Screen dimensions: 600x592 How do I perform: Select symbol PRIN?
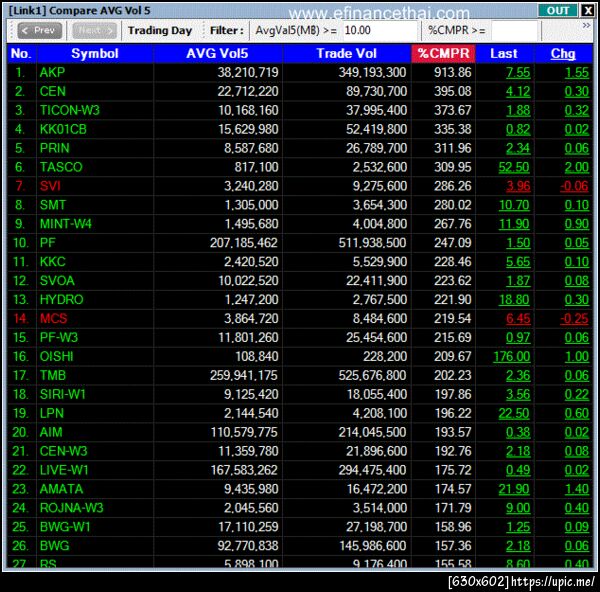click(54, 148)
